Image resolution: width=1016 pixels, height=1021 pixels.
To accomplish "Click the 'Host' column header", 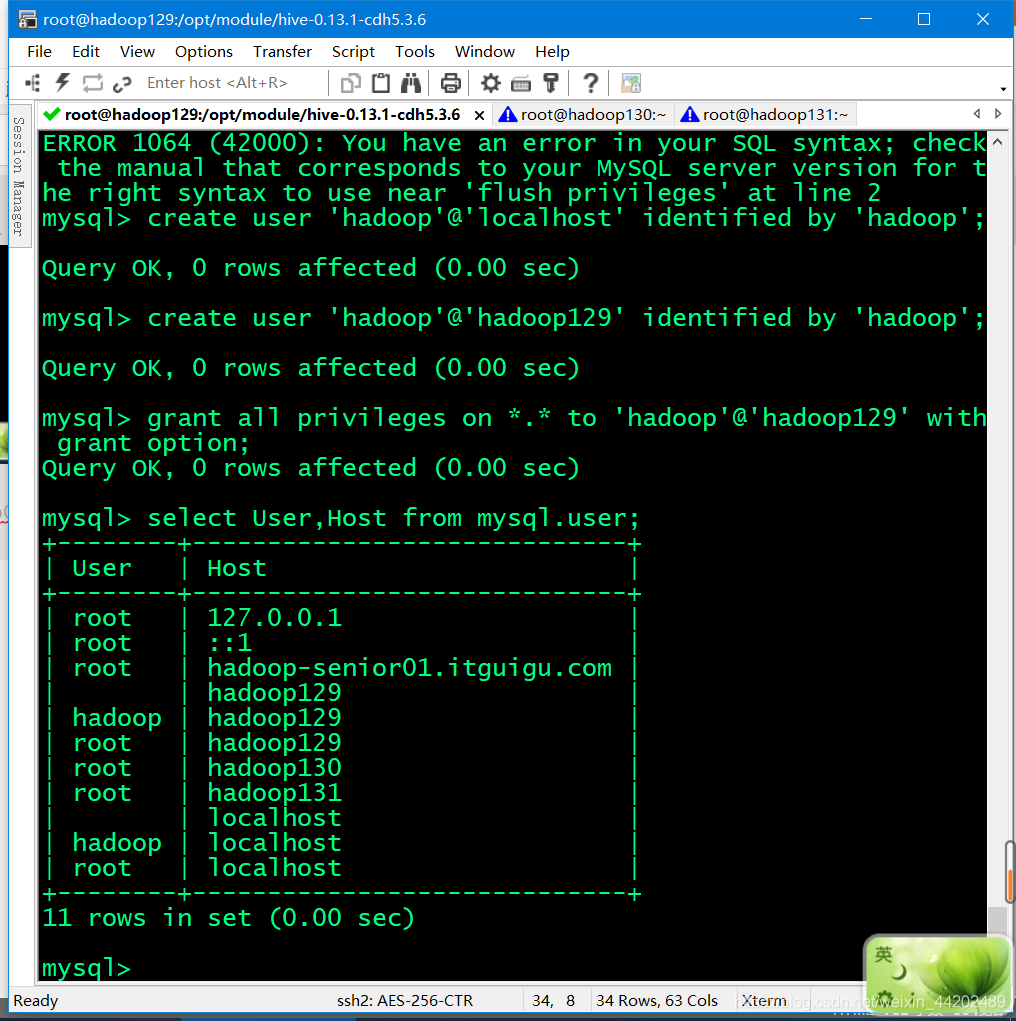I will [x=237, y=568].
